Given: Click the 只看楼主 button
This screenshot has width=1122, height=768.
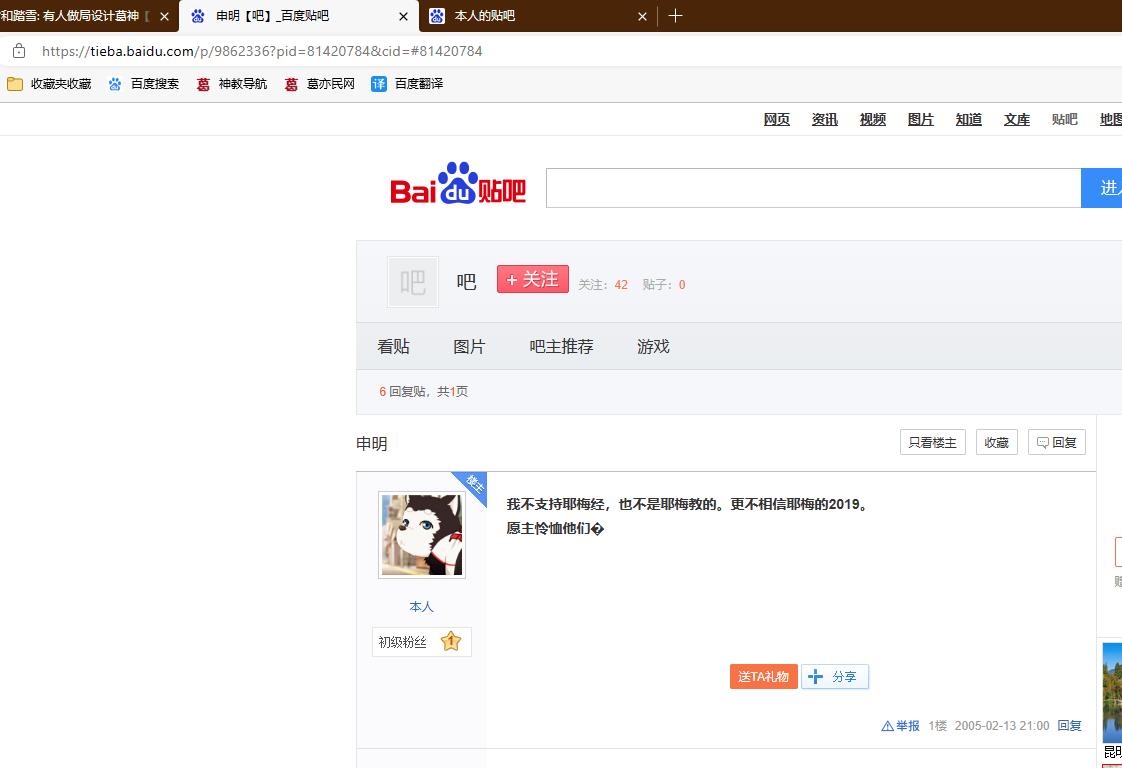Looking at the screenshot, I should pos(932,442).
